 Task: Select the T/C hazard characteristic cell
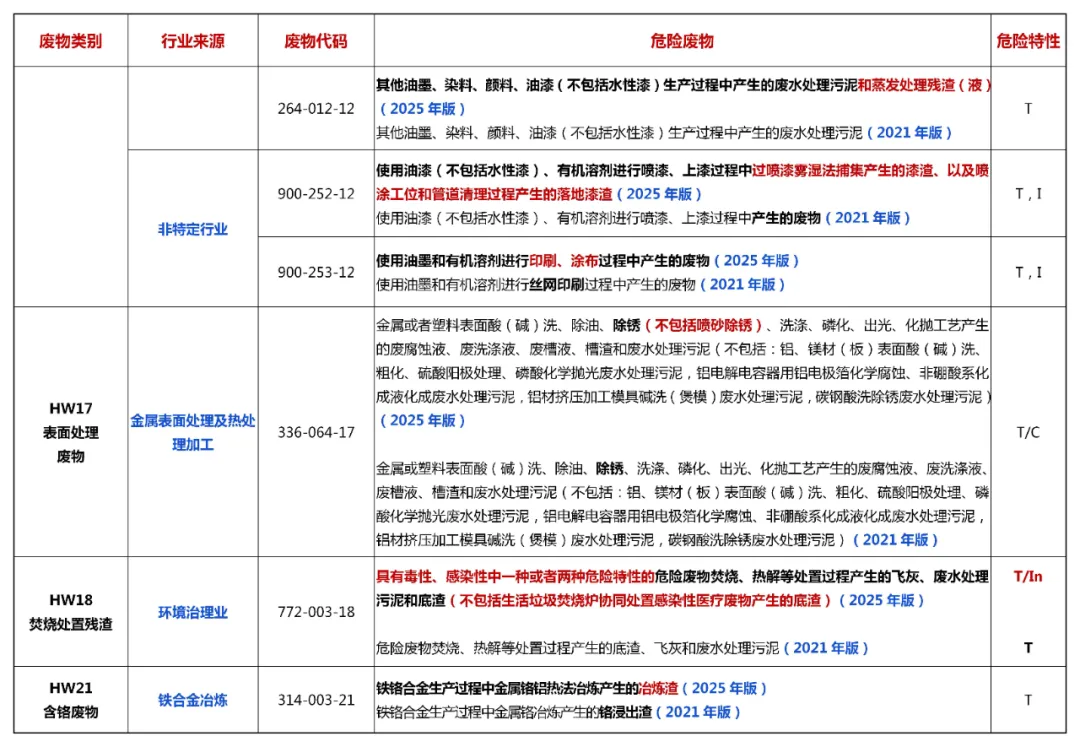pos(1028,432)
